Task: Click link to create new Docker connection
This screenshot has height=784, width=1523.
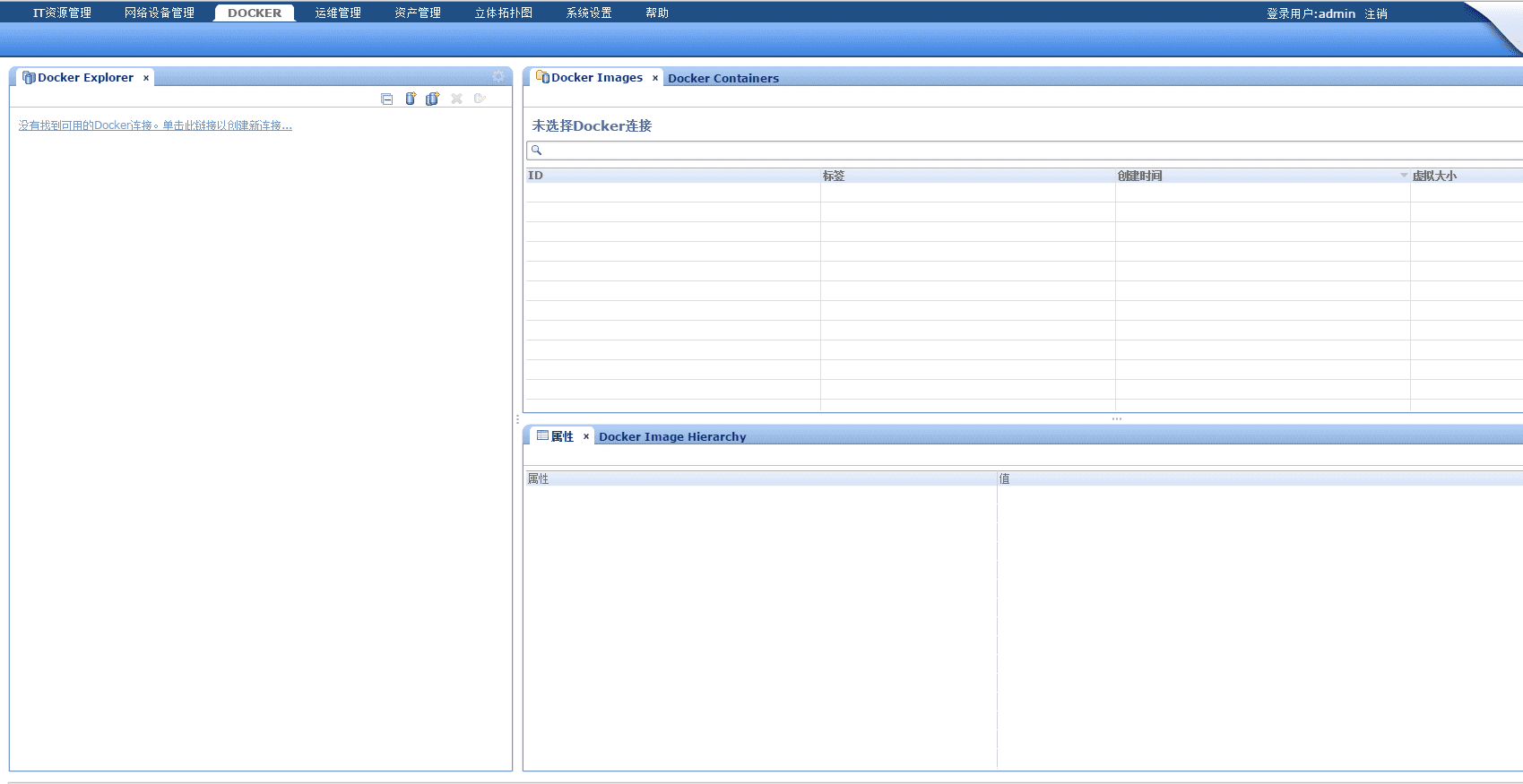Action: [155, 125]
